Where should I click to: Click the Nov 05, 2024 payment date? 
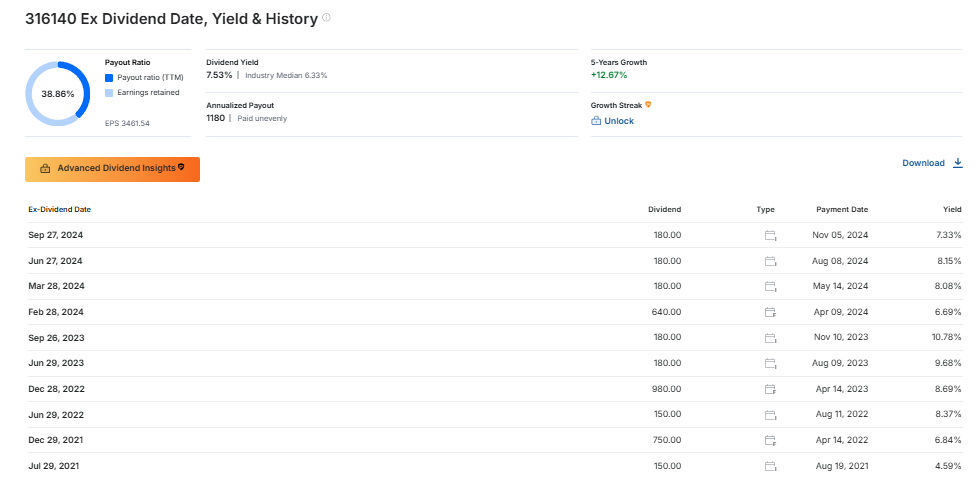[x=840, y=235]
